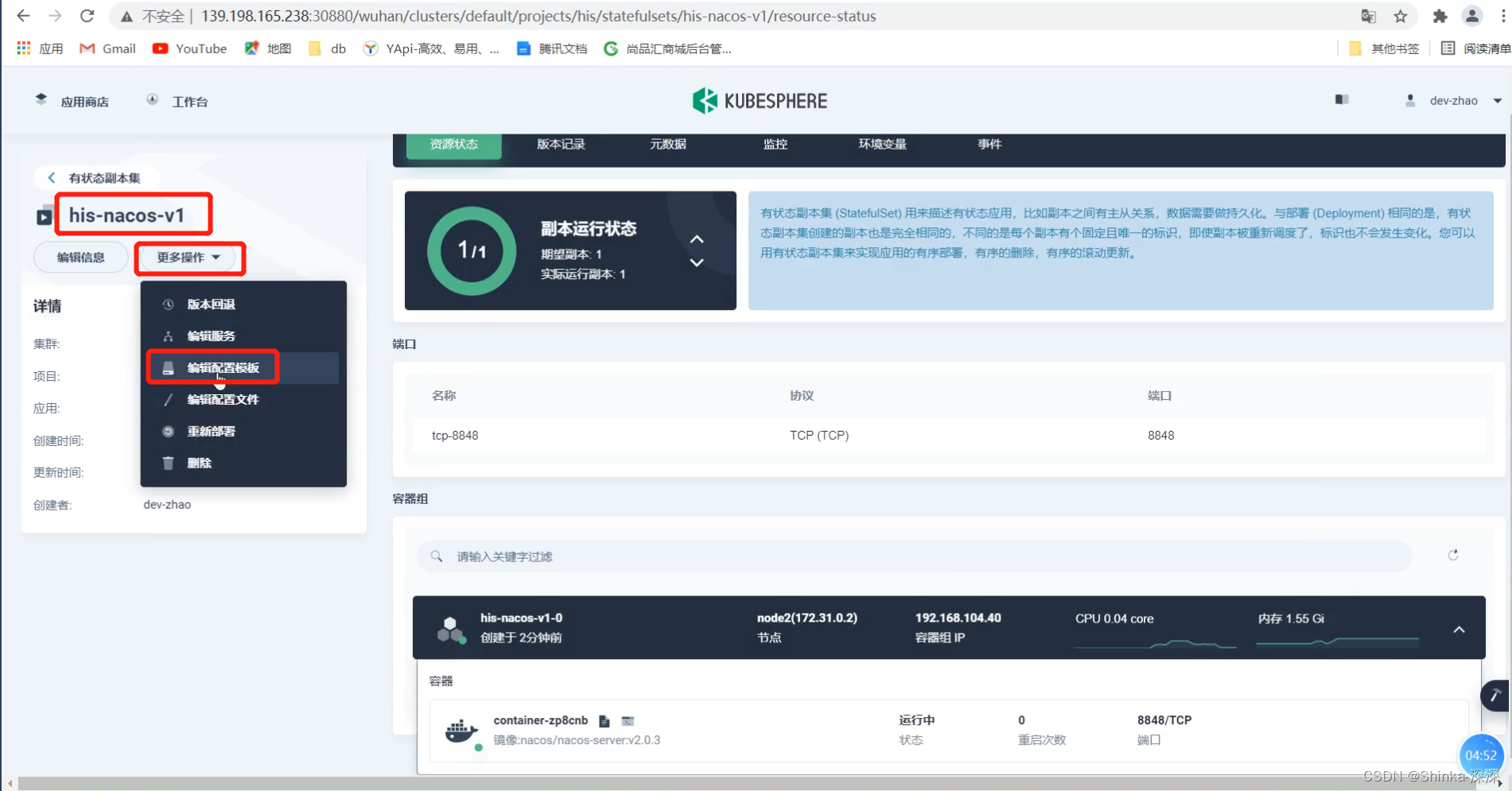This screenshot has width=1512, height=791.
Task: Open the browser extensions puzzle icon
Action: click(1440, 16)
